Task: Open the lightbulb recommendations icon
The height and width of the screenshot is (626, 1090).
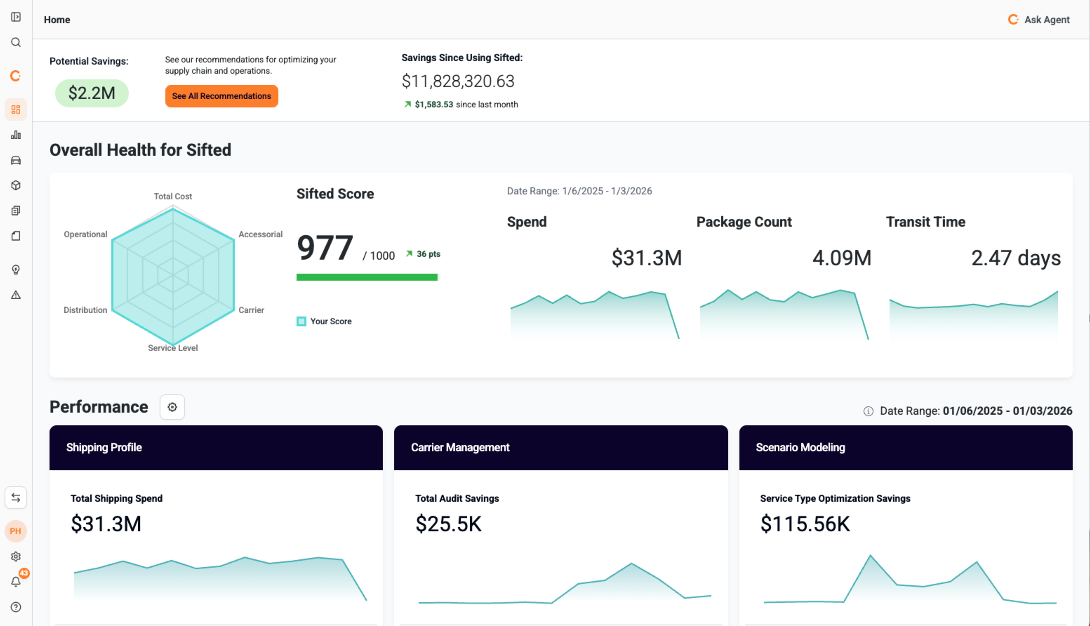Action: click(16, 270)
